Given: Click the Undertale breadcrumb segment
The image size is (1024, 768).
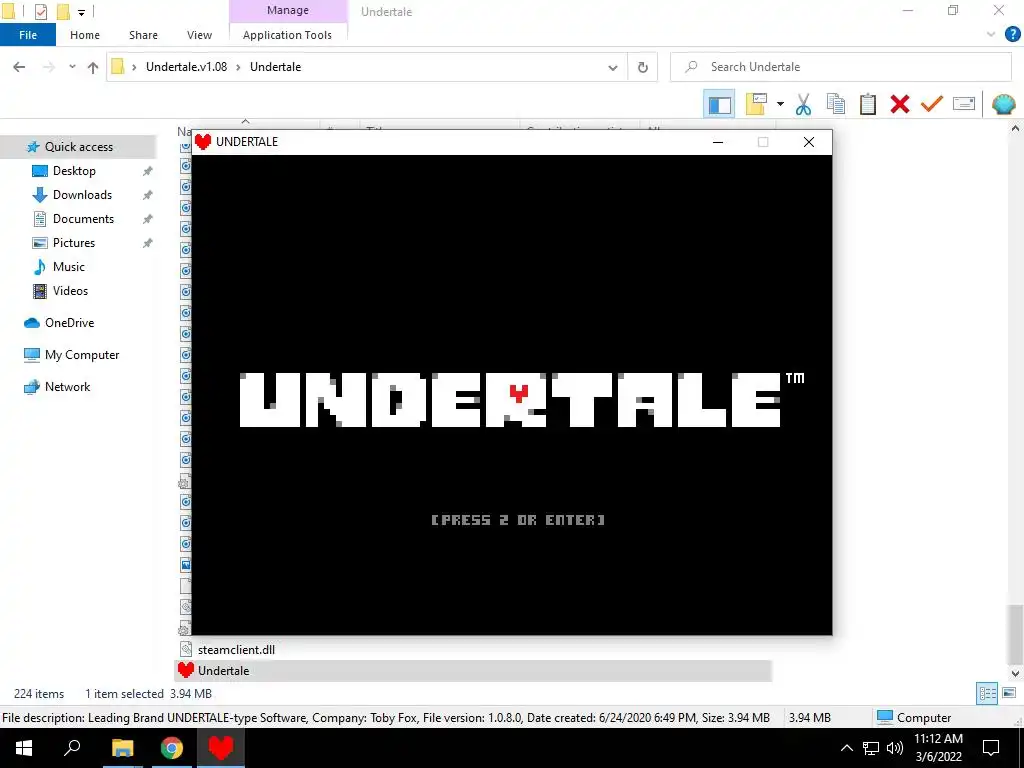Looking at the screenshot, I should pyautogui.click(x=276, y=67).
